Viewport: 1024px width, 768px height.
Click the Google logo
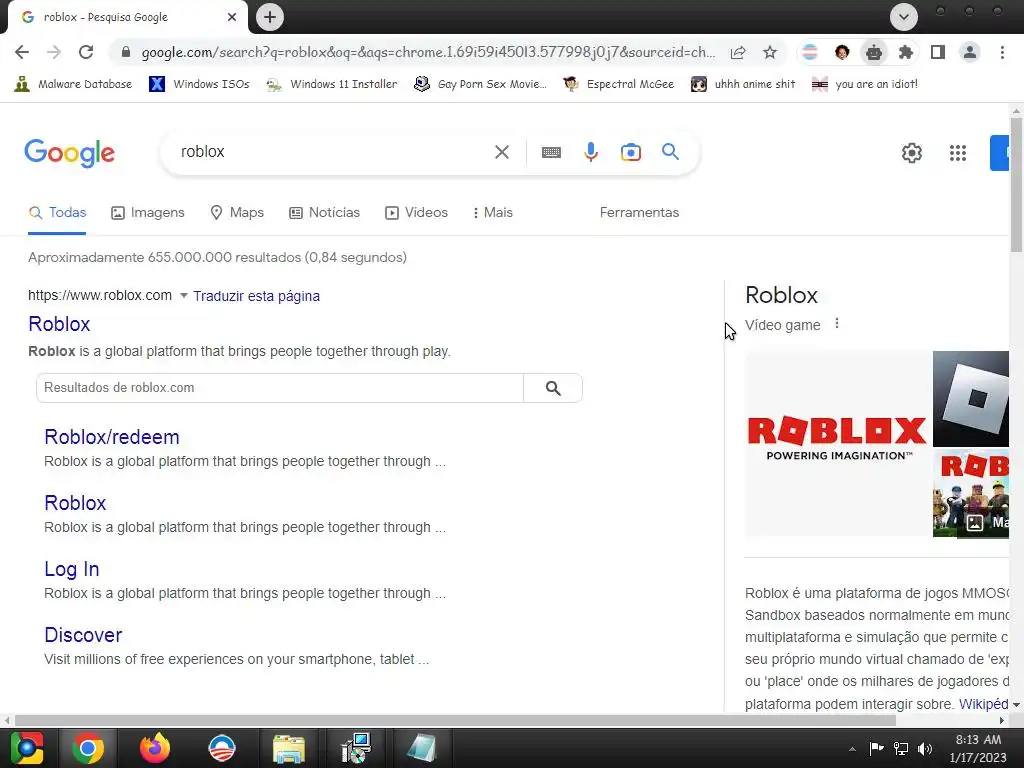coord(69,153)
